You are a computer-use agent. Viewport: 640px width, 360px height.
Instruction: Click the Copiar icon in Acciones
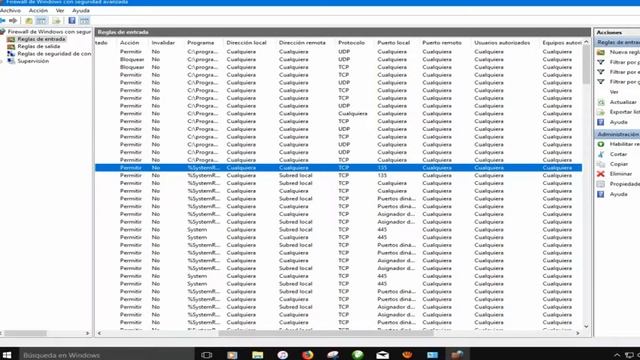pos(601,164)
